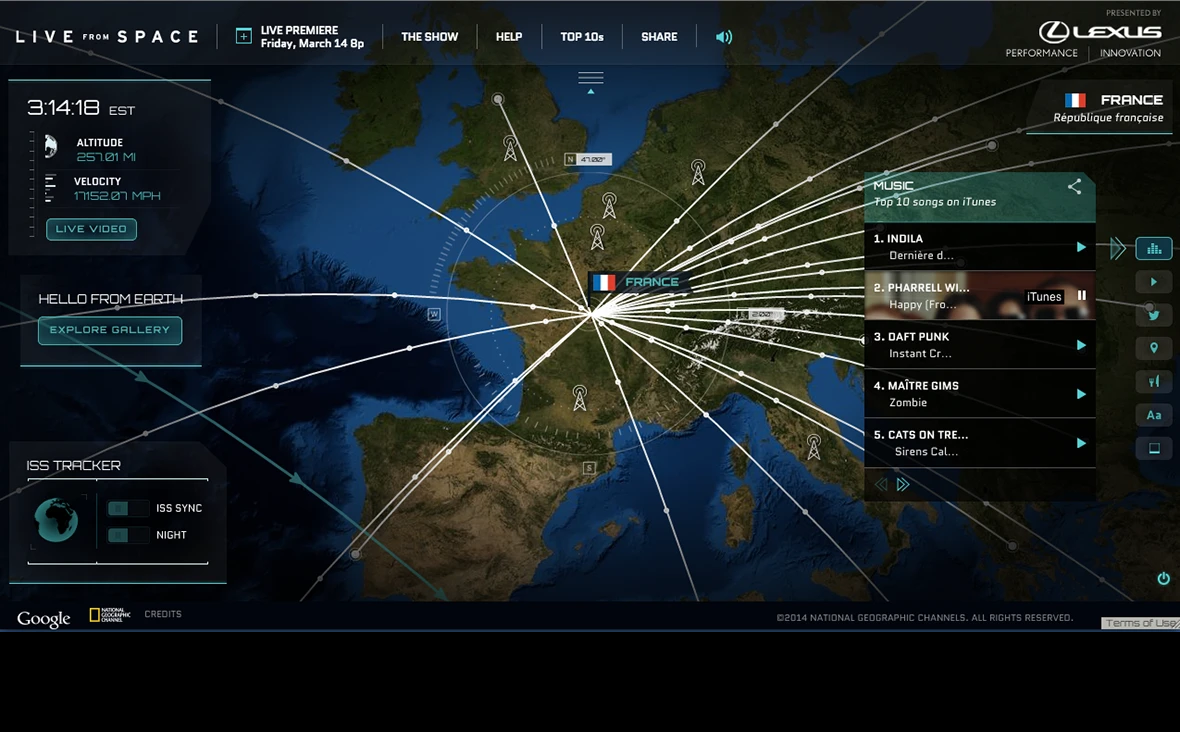
Task: Select the antenna marker near Italy's boot
Action: point(814,446)
